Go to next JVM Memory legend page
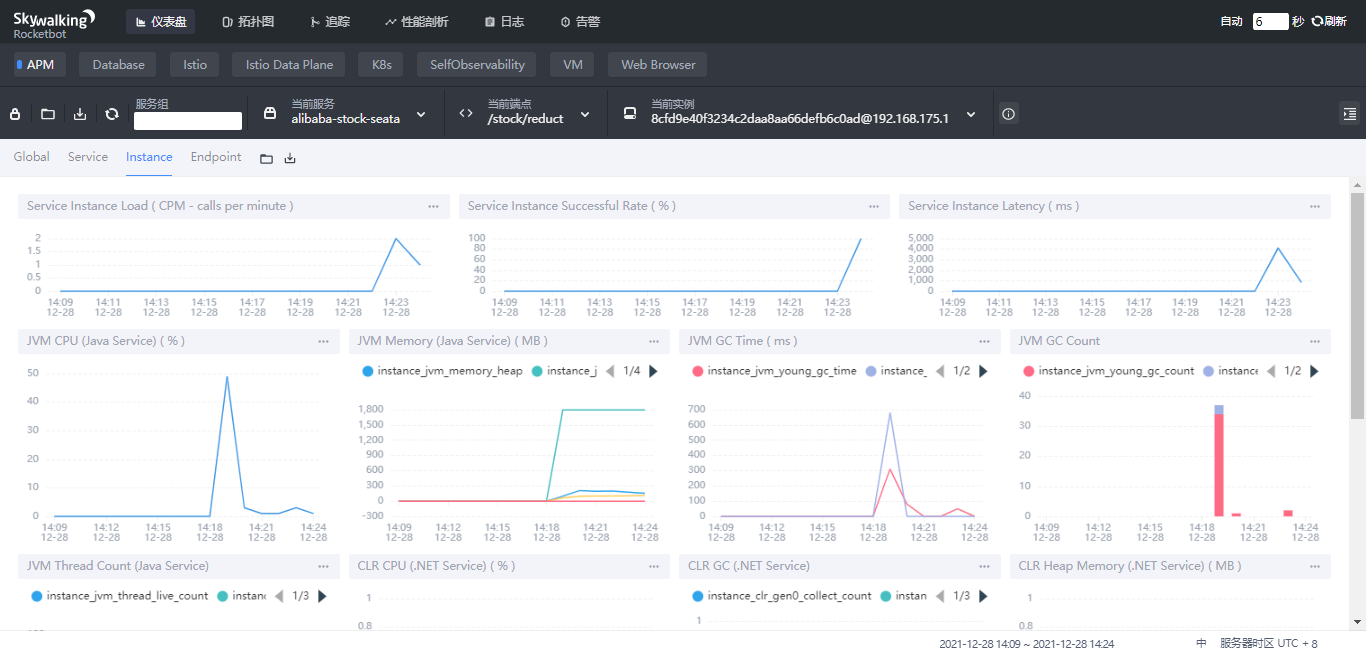1366x657 pixels. [653, 371]
